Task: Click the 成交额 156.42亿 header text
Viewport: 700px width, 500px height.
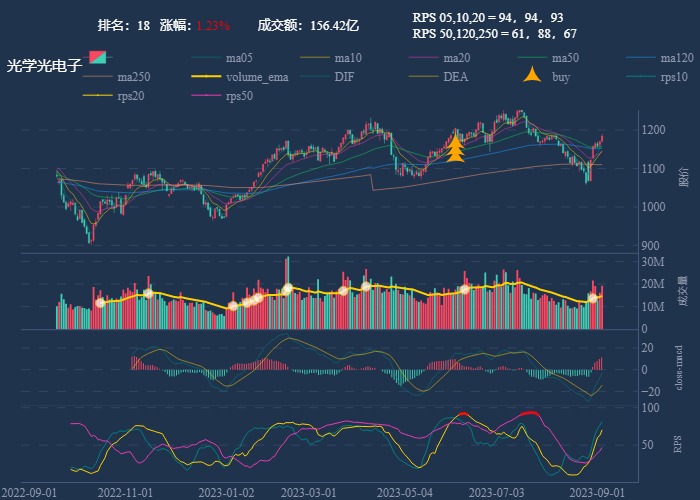Action: coord(308,24)
